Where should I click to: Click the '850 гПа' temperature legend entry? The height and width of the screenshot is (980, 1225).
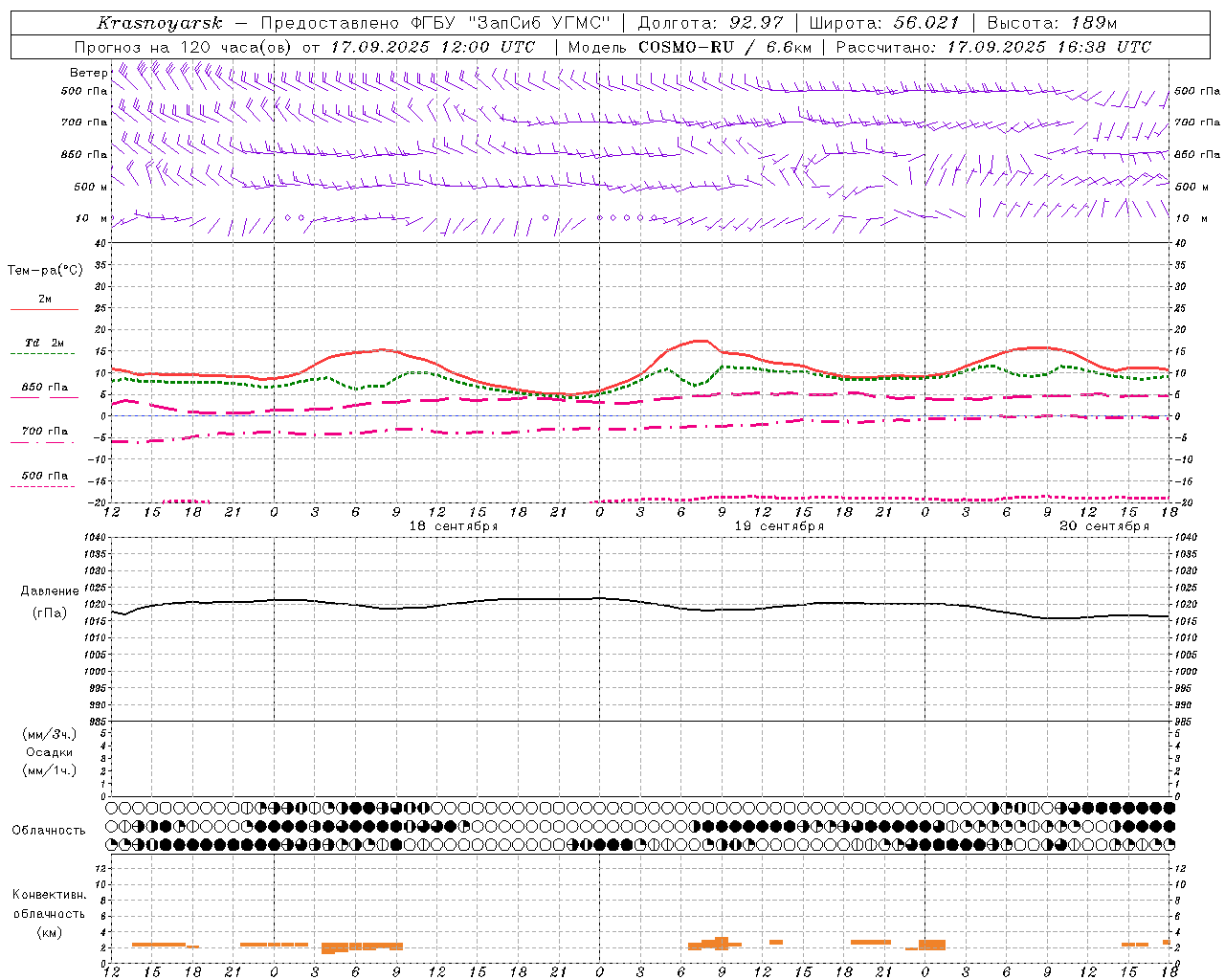pos(45,388)
